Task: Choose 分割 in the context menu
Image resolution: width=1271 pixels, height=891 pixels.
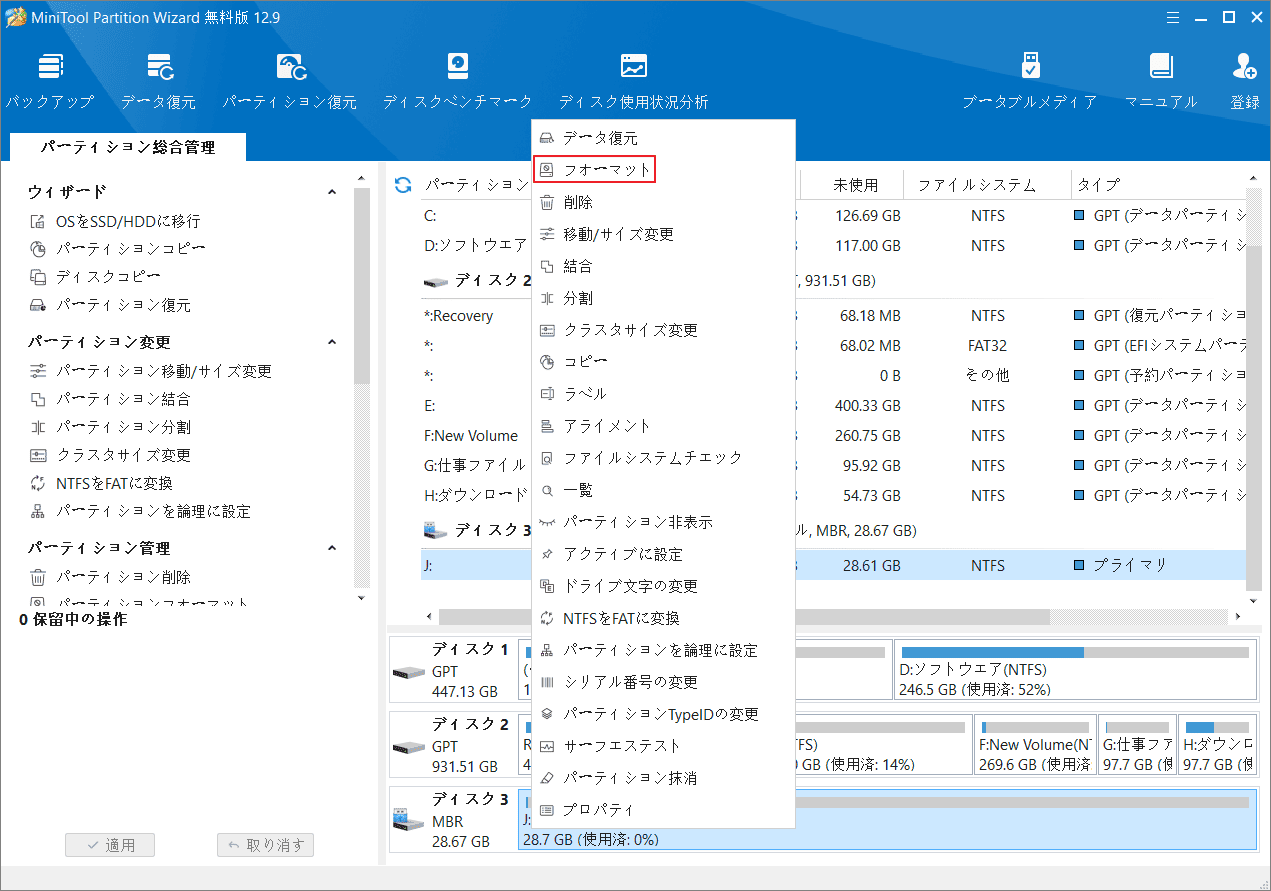Action: click(x=663, y=298)
